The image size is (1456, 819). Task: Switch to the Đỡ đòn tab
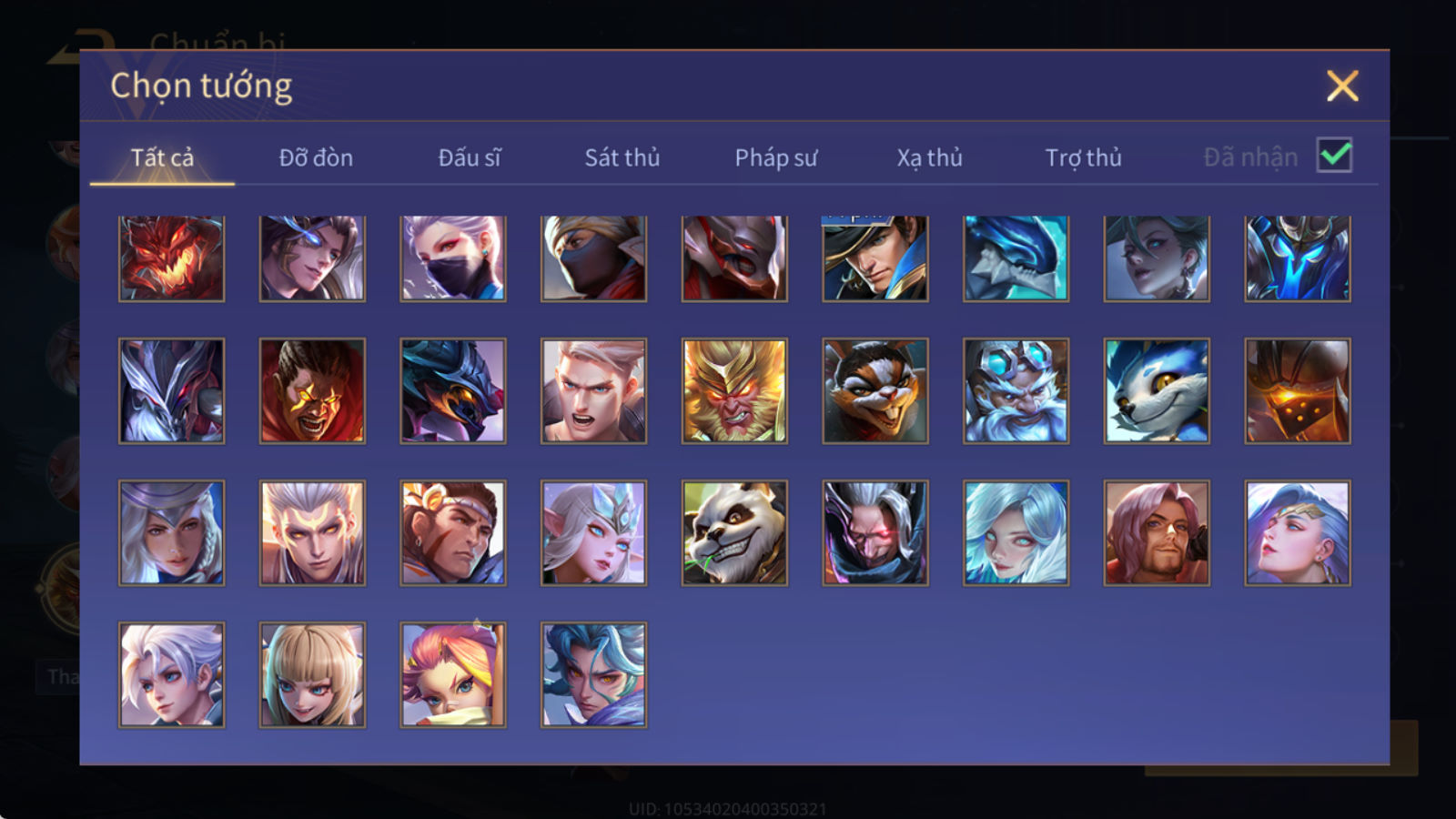pos(316,157)
